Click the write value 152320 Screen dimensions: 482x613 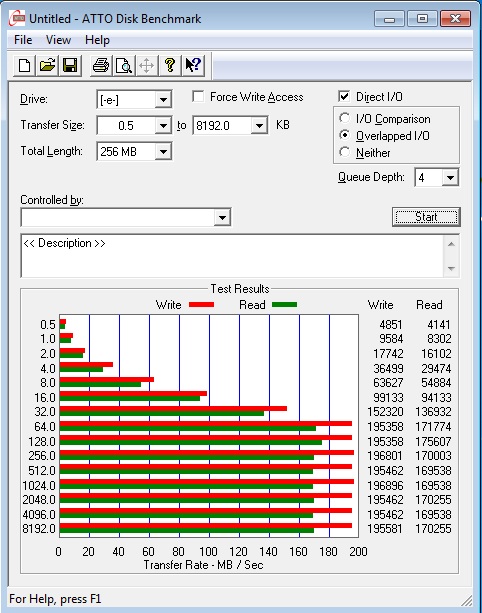(385, 412)
